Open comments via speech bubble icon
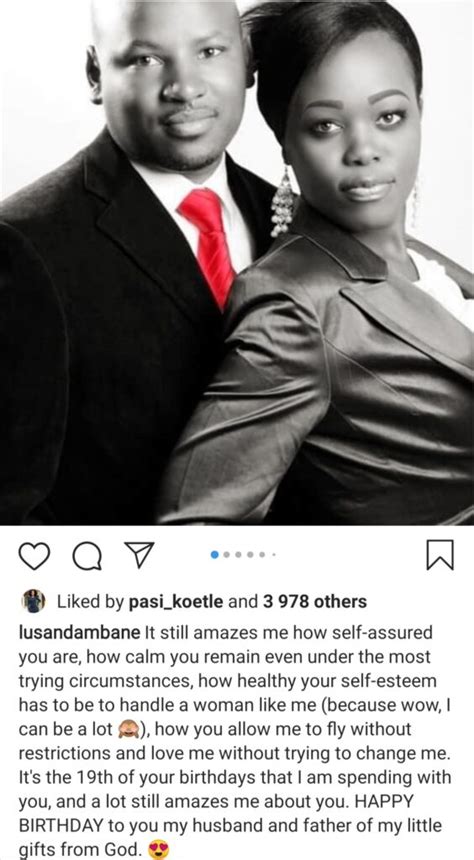Viewport: 474px width, 860px height. coord(87,556)
